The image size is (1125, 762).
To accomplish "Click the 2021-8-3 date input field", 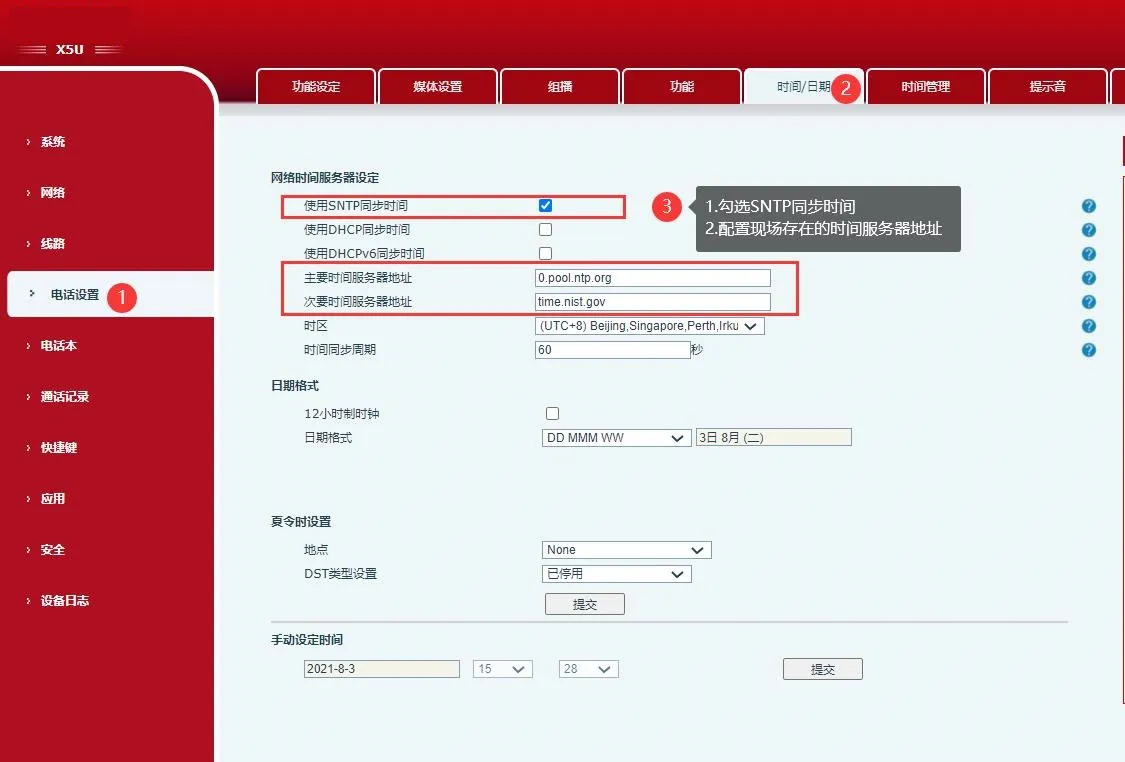I will click(x=381, y=668).
